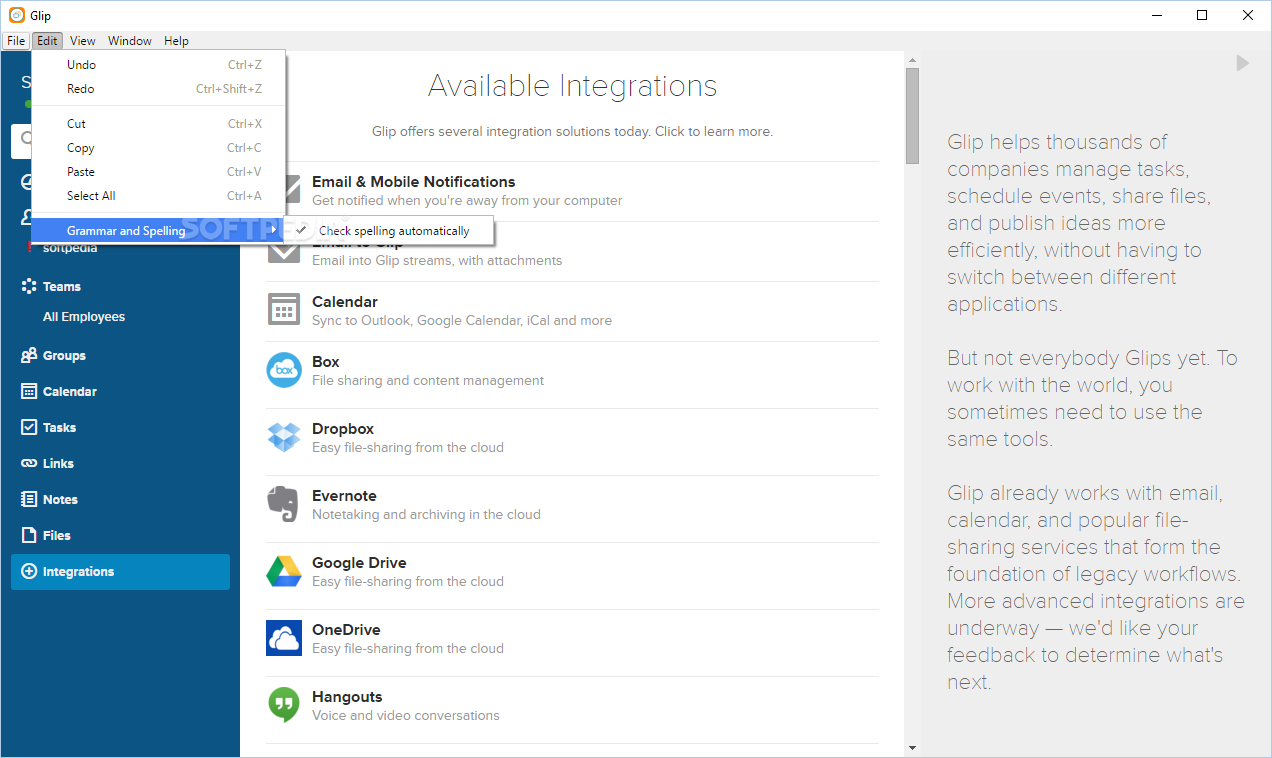Image resolution: width=1272 pixels, height=758 pixels.
Task: Open Tasks from the sidebar
Action: 59,428
